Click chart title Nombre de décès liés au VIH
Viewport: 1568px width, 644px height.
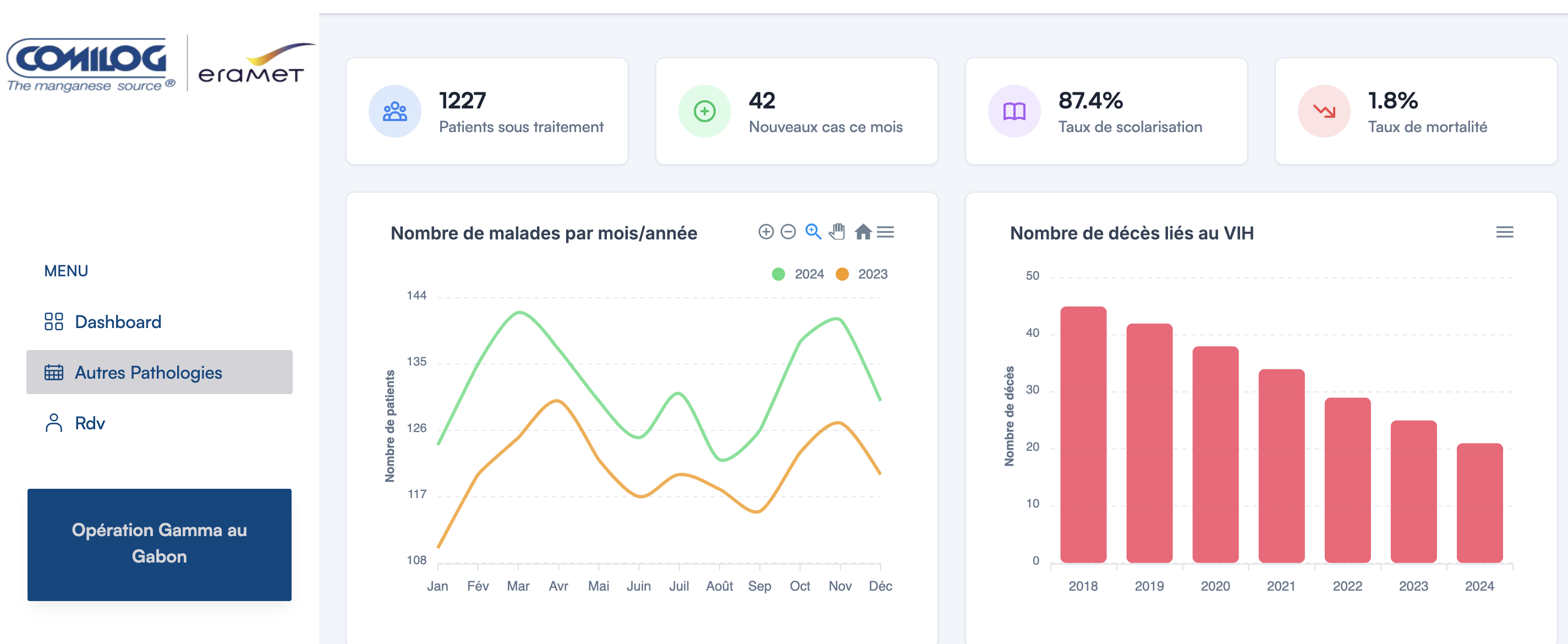click(1132, 233)
